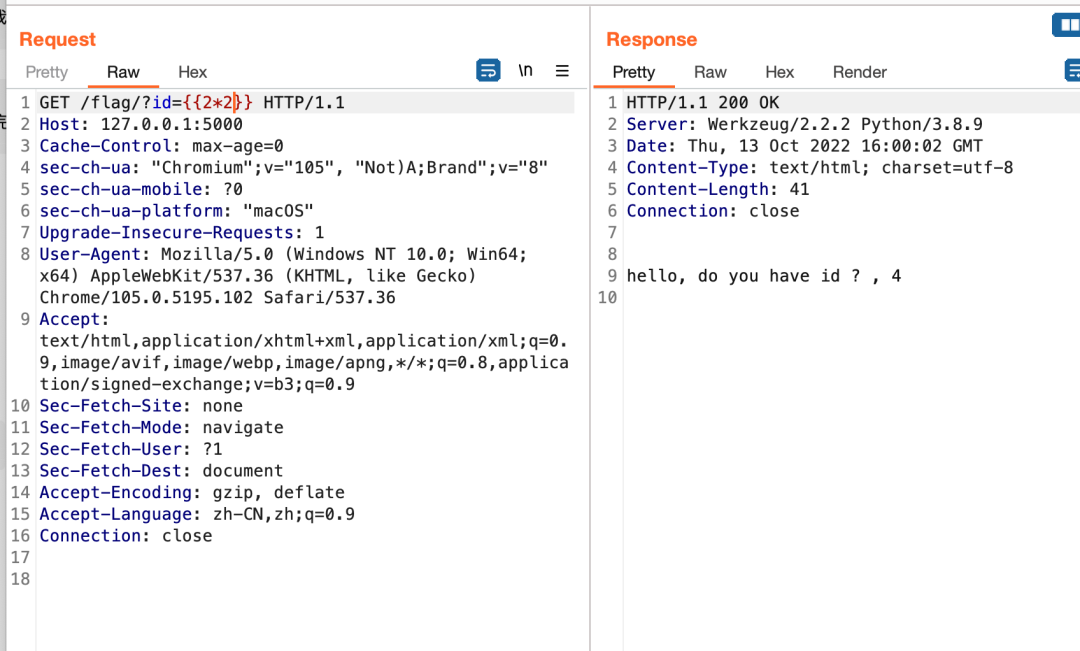Click the Host: 127.0.0.1:5000 header line
Viewport: 1080px width, 651px height.
(x=141, y=124)
